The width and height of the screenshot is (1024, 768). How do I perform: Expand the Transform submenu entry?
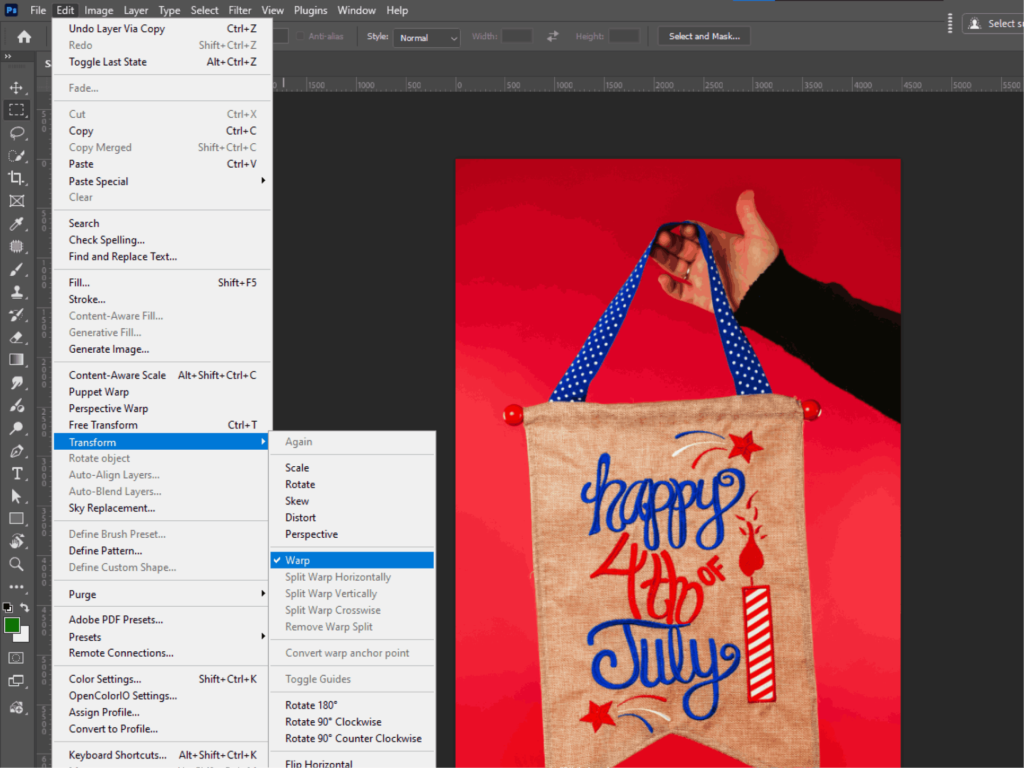pyautogui.click(x=162, y=442)
